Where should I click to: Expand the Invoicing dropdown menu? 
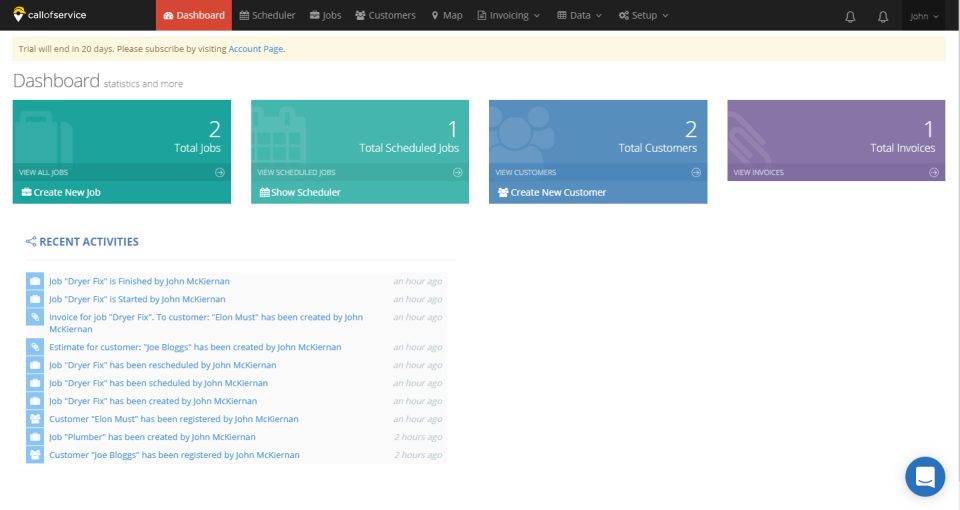coord(509,15)
